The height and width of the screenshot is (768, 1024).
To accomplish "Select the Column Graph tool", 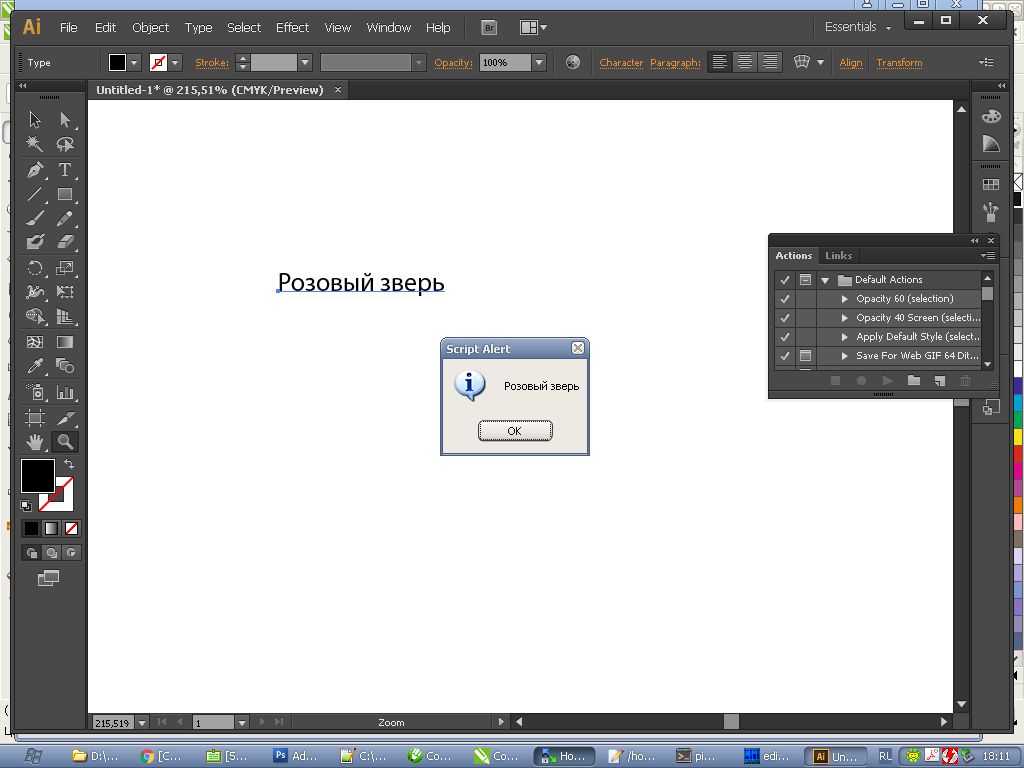I will pyautogui.click(x=65, y=392).
